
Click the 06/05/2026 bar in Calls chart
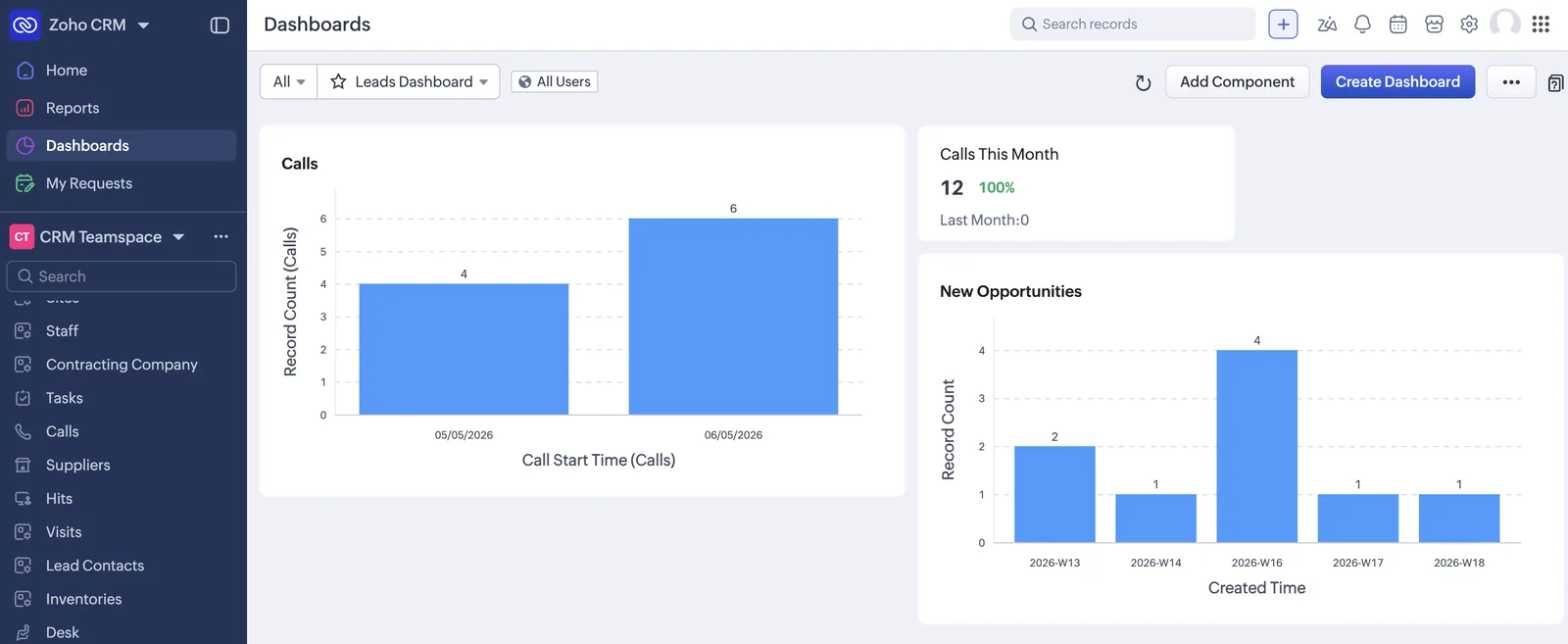point(733,317)
